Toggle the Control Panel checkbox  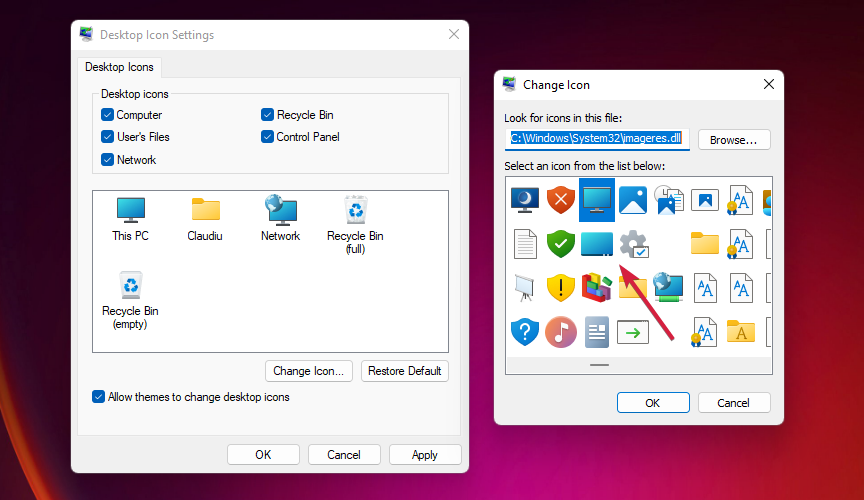[267, 137]
